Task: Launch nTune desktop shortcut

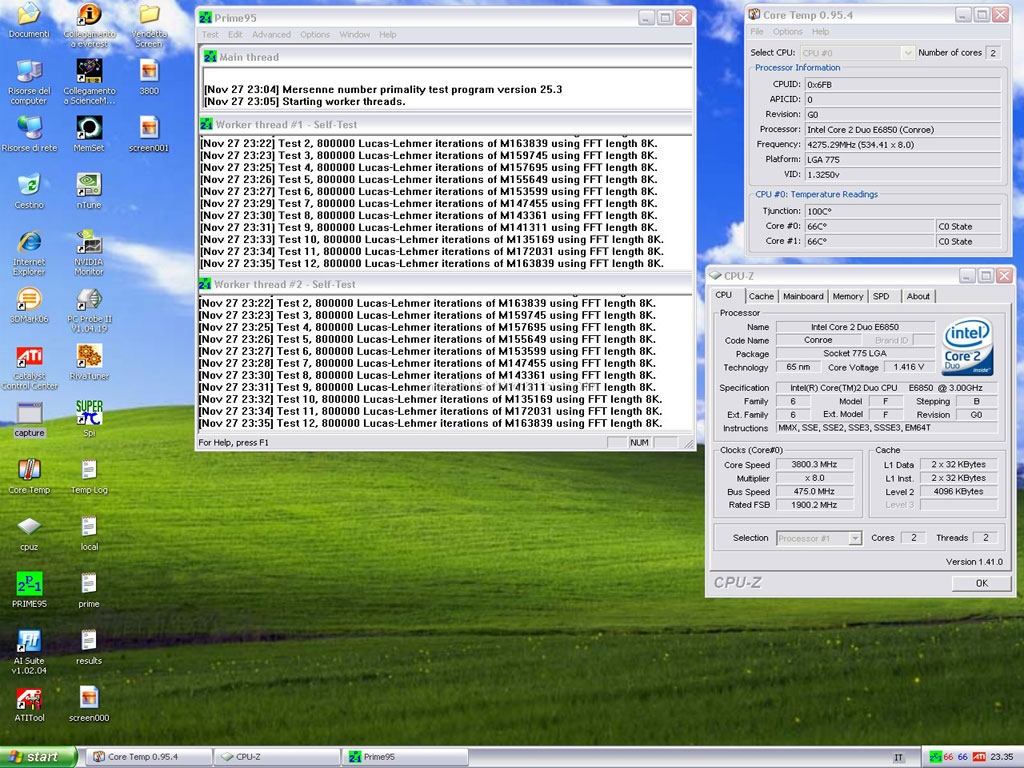Action: coord(89,191)
